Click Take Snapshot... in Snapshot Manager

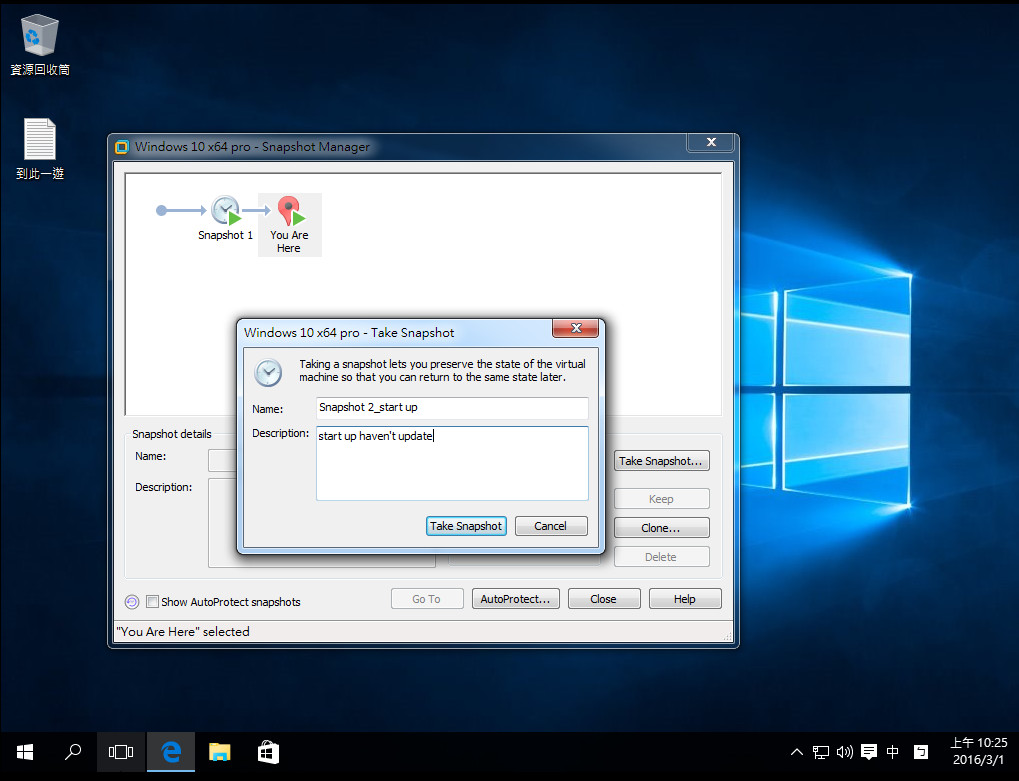pyautogui.click(x=662, y=461)
